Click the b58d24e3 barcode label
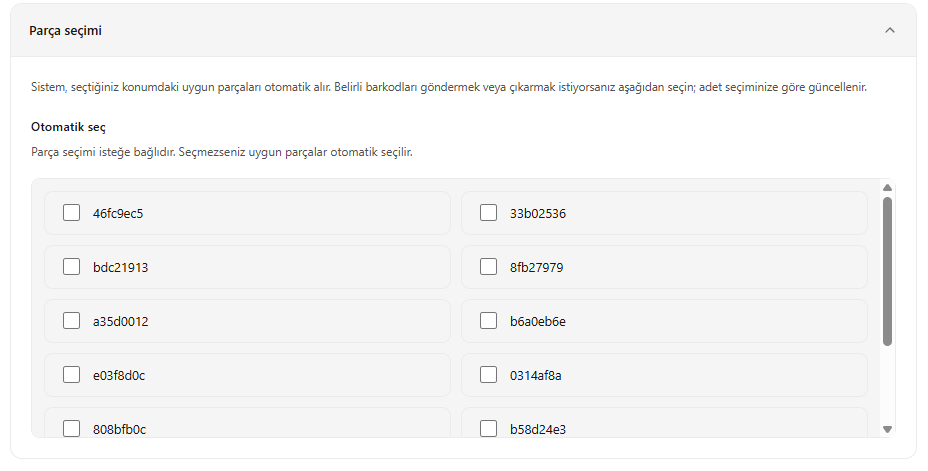The width and height of the screenshot is (928, 471). coord(538,429)
